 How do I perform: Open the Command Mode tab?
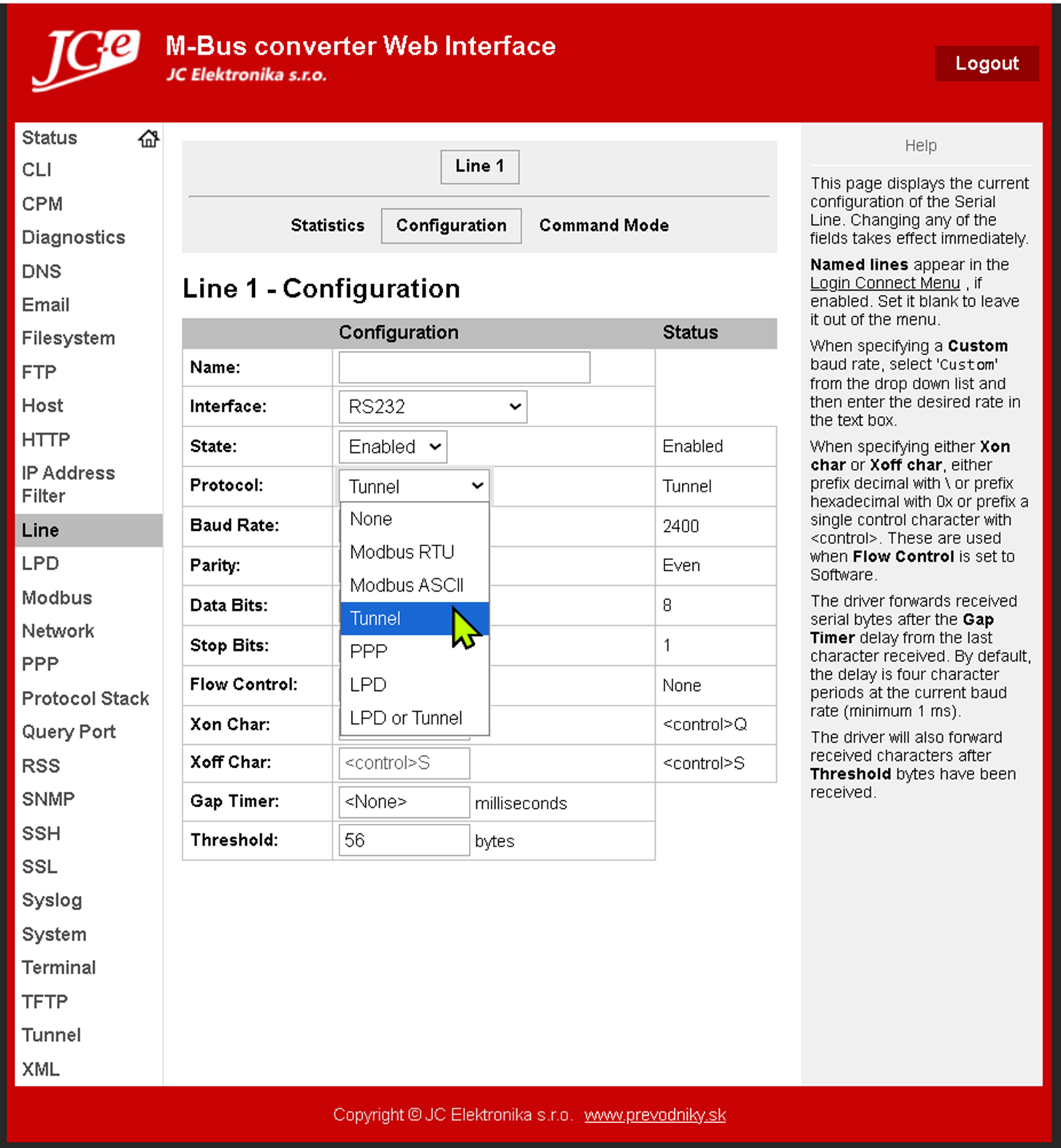[x=604, y=226]
